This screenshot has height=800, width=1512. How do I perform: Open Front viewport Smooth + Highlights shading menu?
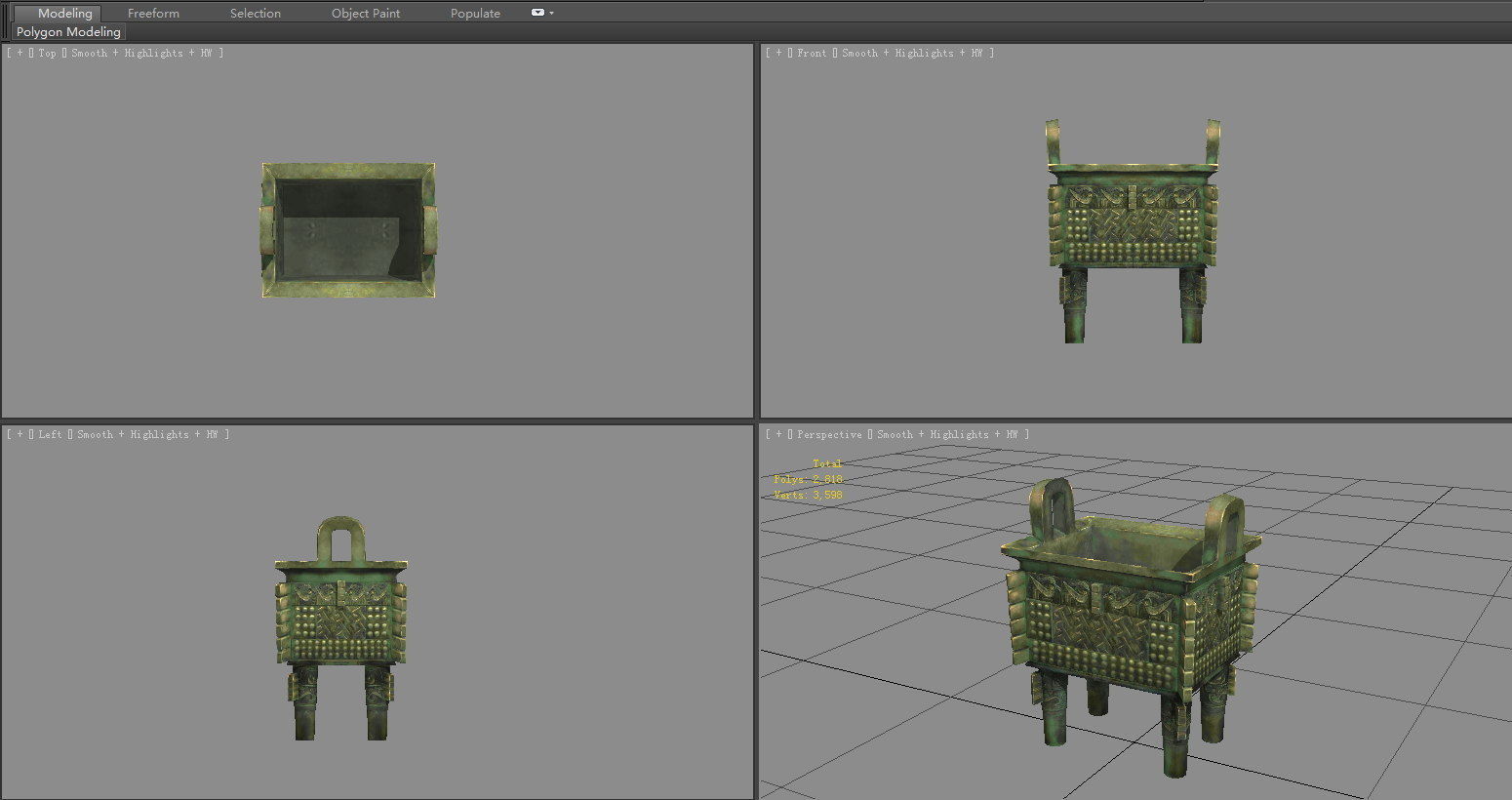(x=913, y=53)
